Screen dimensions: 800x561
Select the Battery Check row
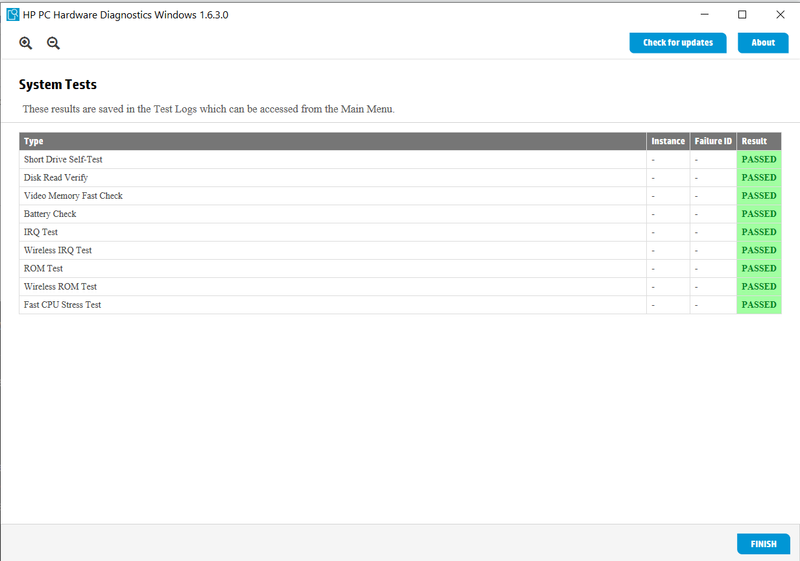click(x=400, y=214)
